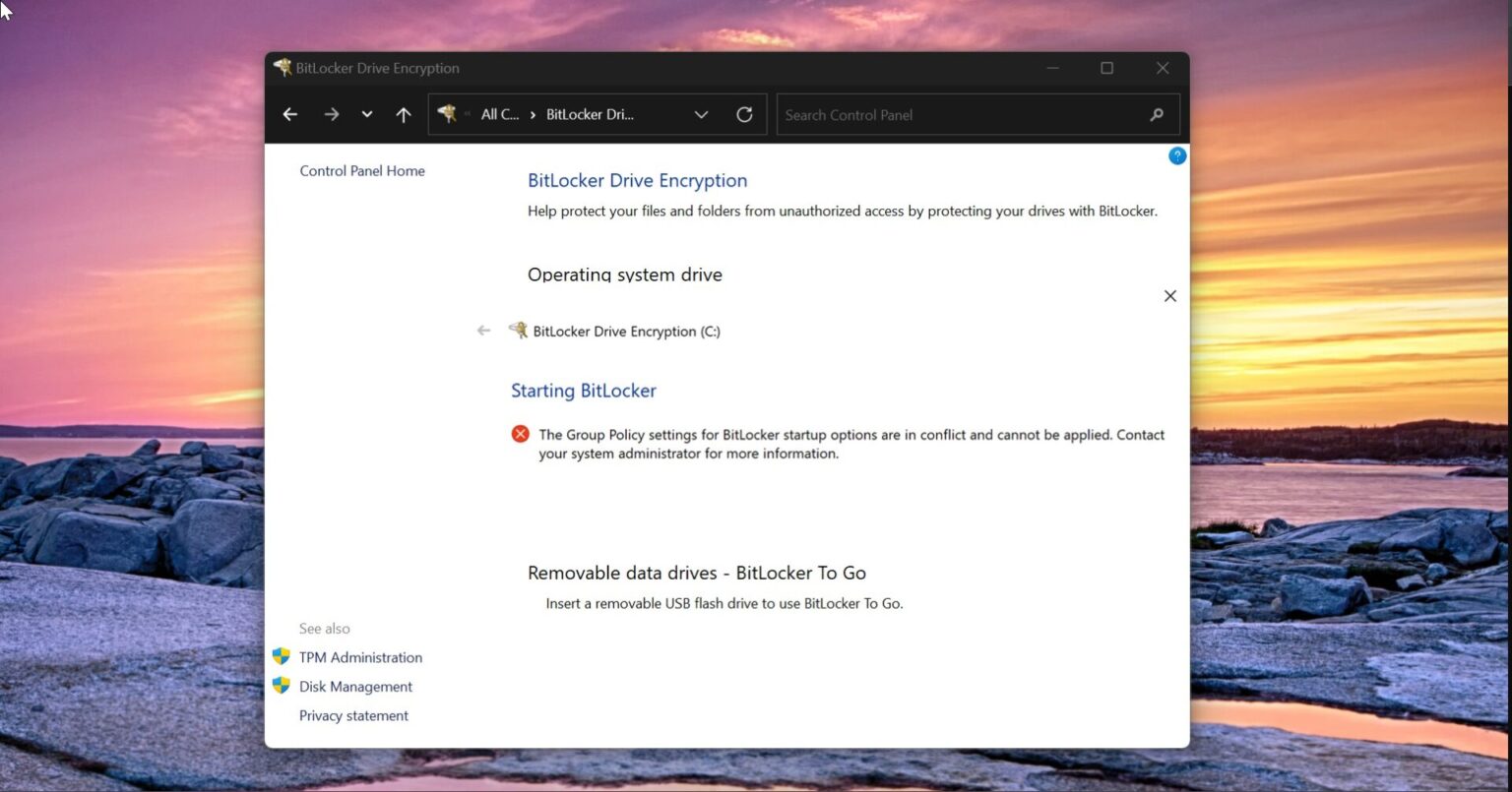Open the Privacy statement link
This screenshot has height=792, width=1512.
tap(353, 715)
